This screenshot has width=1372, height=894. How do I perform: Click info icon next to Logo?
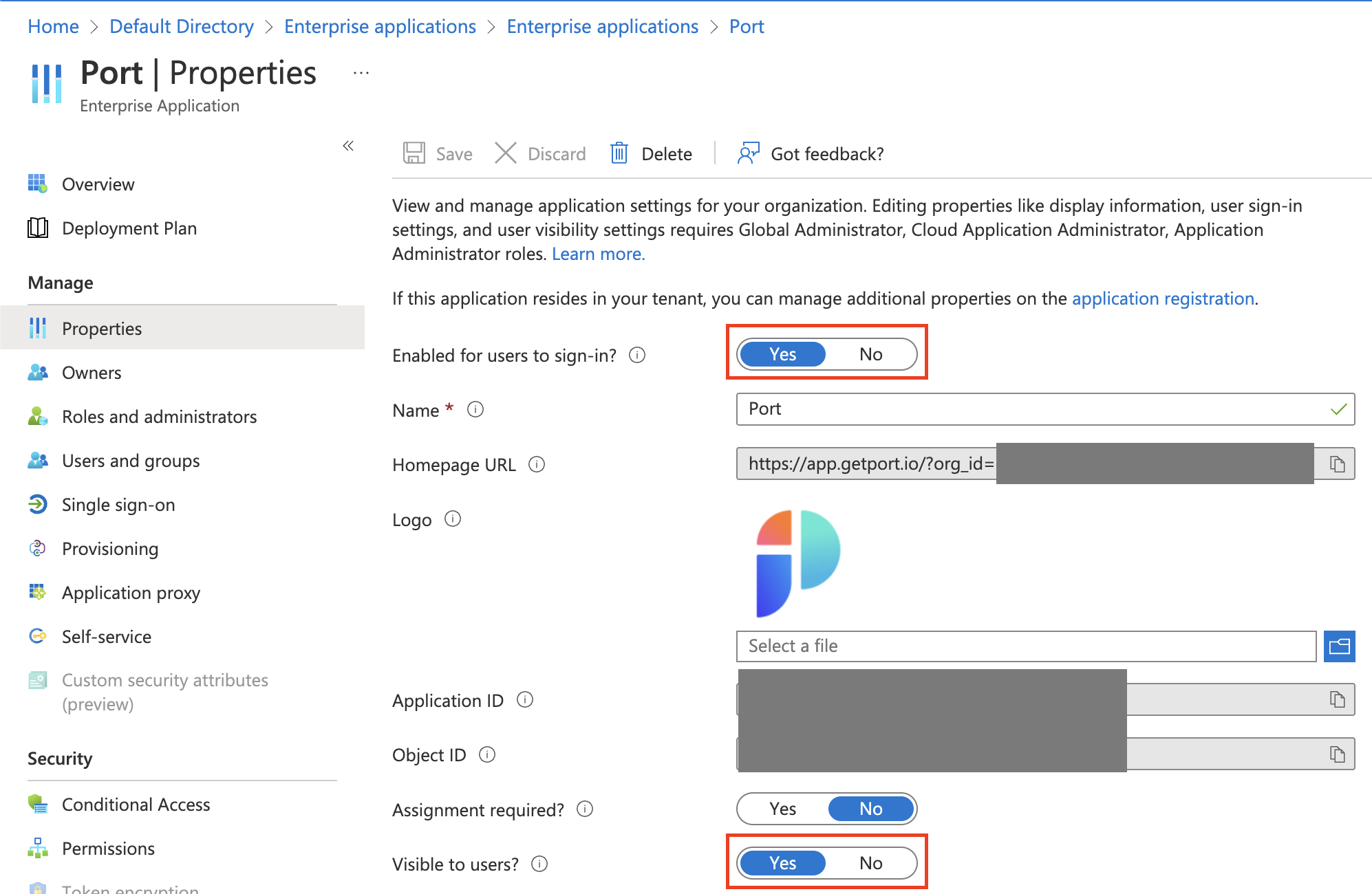pos(452,519)
